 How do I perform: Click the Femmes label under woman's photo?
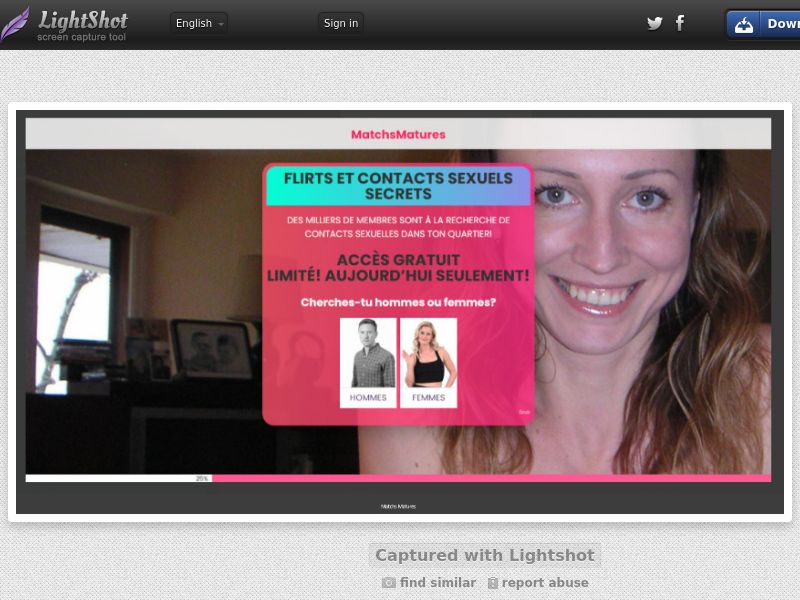click(428, 398)
